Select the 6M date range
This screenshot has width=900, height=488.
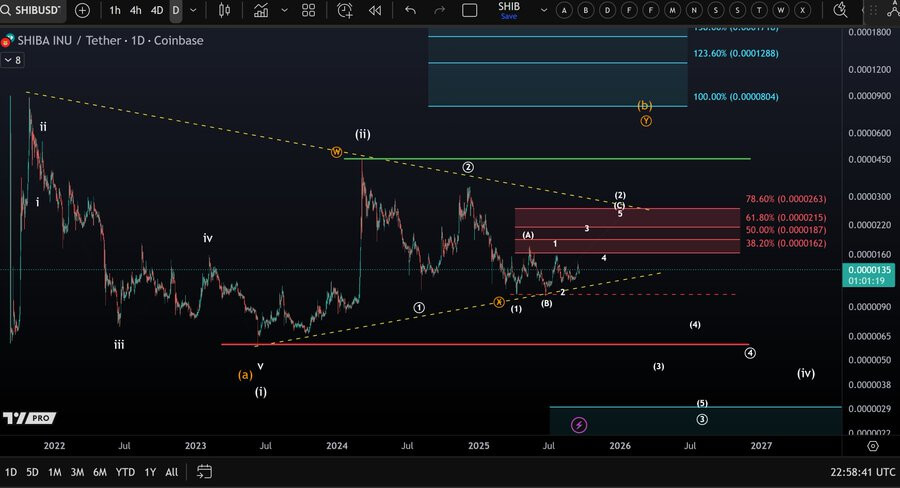coord(100,472)
